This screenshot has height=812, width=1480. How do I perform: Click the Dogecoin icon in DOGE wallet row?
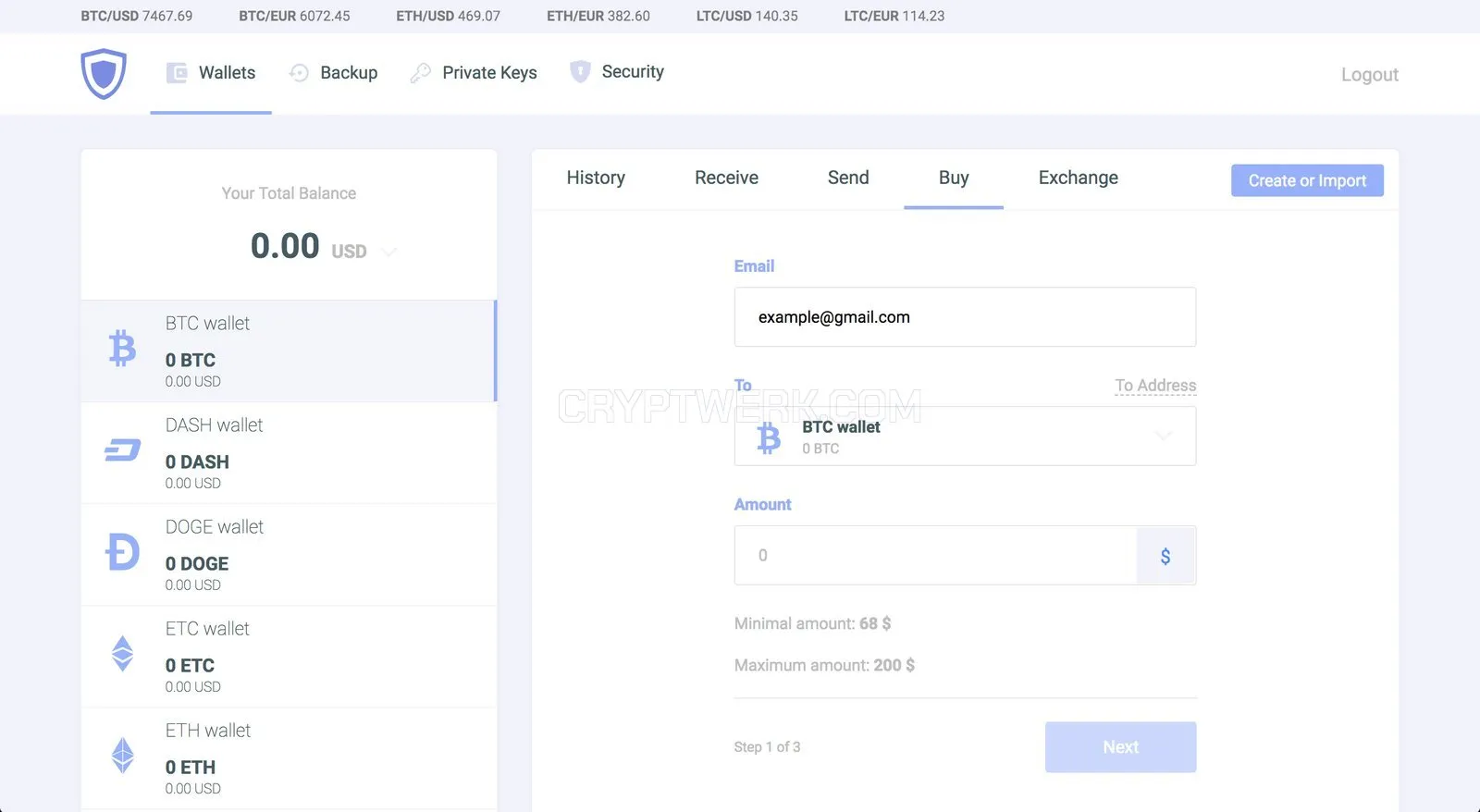pos(122,552)
